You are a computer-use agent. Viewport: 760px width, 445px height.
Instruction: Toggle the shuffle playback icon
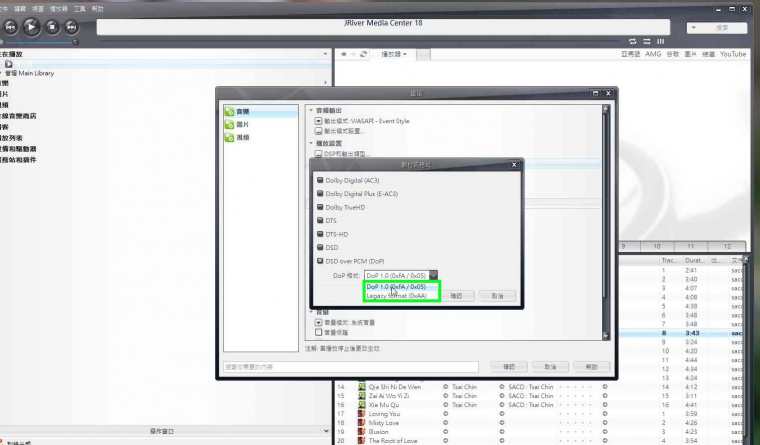click(x=647, y=41)
